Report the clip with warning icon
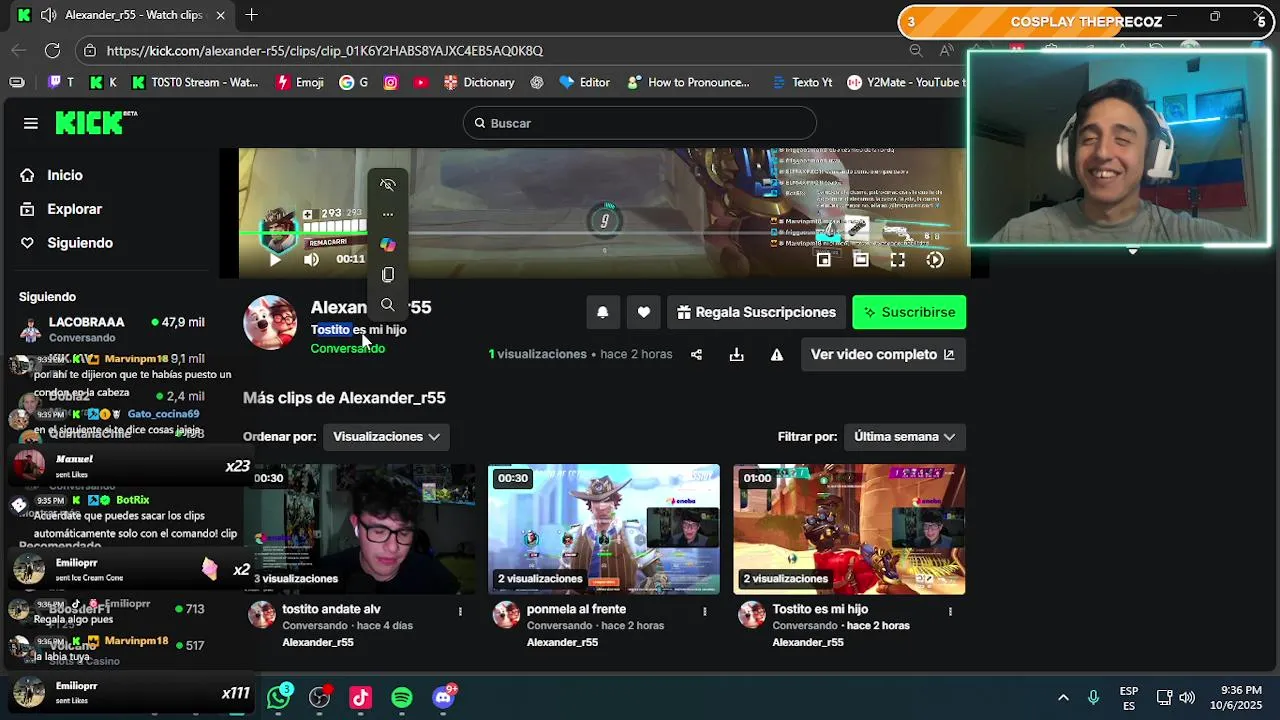The image size is (1280, 720). 777,354
